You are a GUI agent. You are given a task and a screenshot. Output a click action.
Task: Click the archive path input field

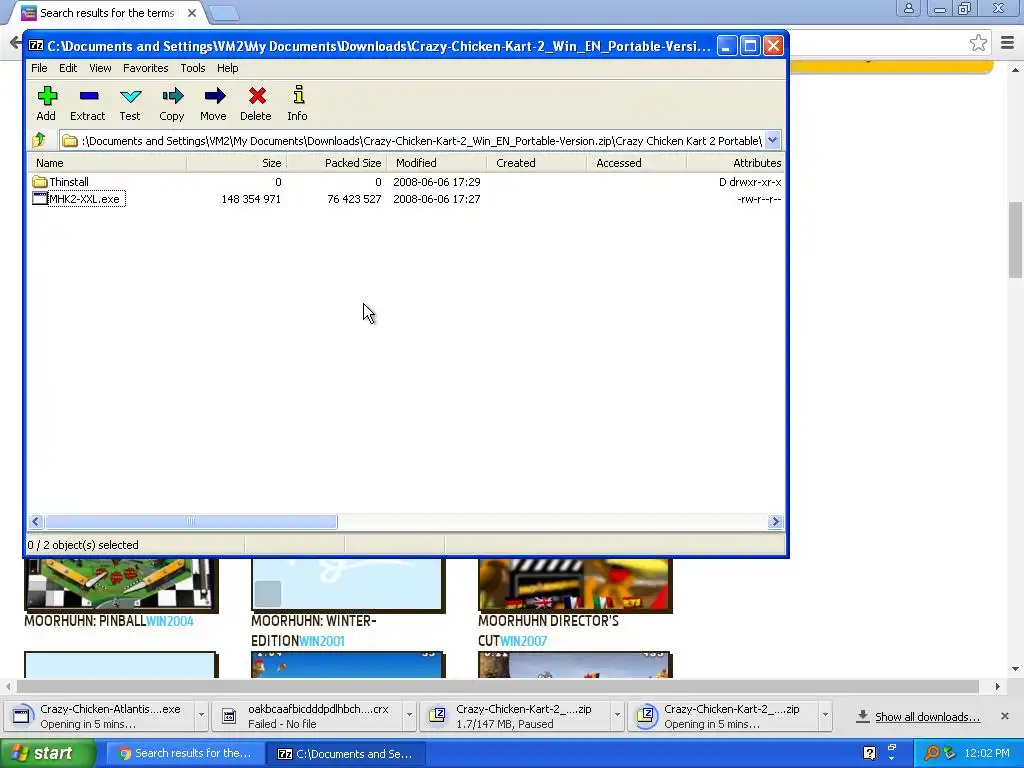(413, 140)
